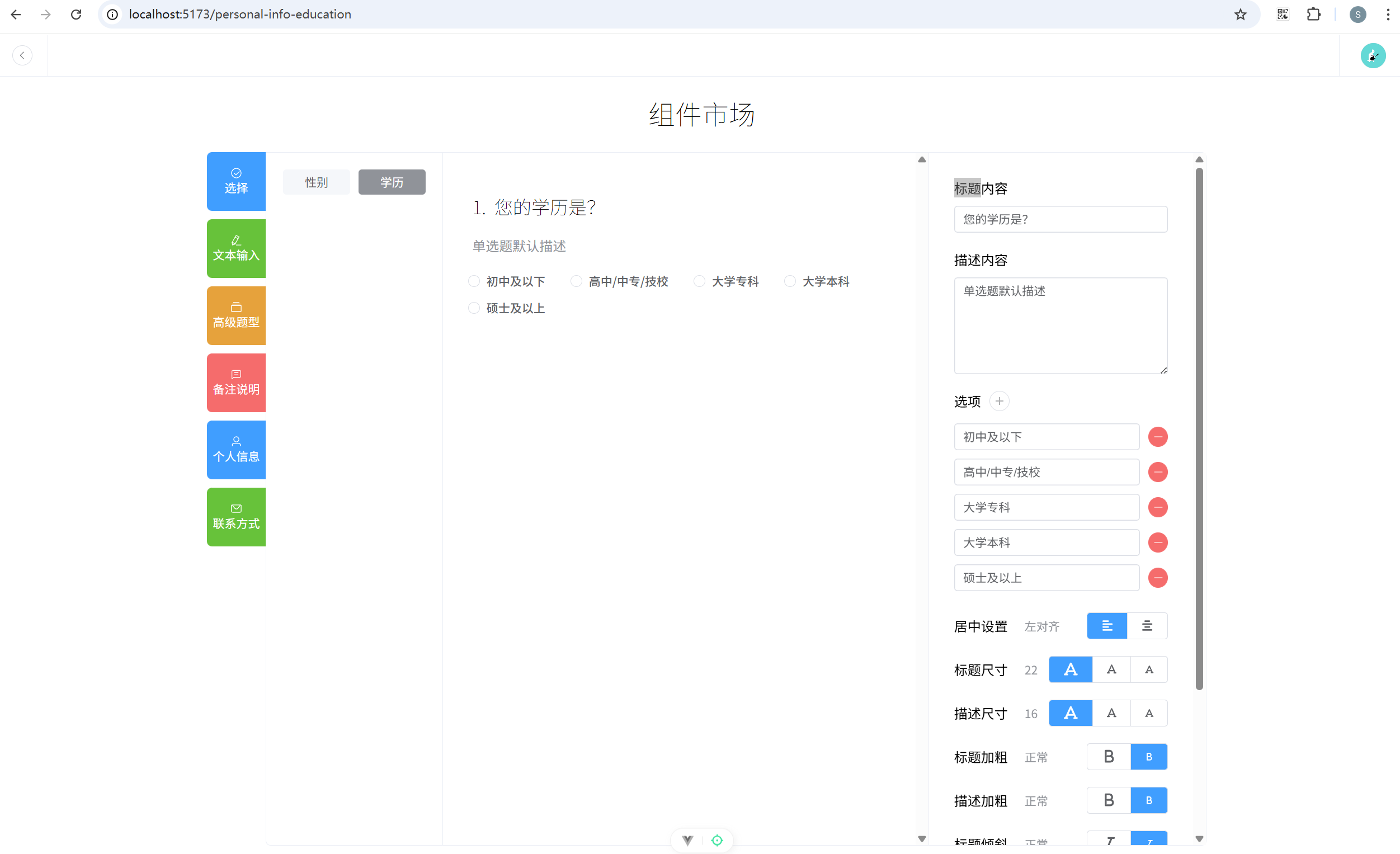Image resolution: width=1400 pixels, height=854 pixels.
Task: Switch to the 性别 tab
Action: (316, 182)
